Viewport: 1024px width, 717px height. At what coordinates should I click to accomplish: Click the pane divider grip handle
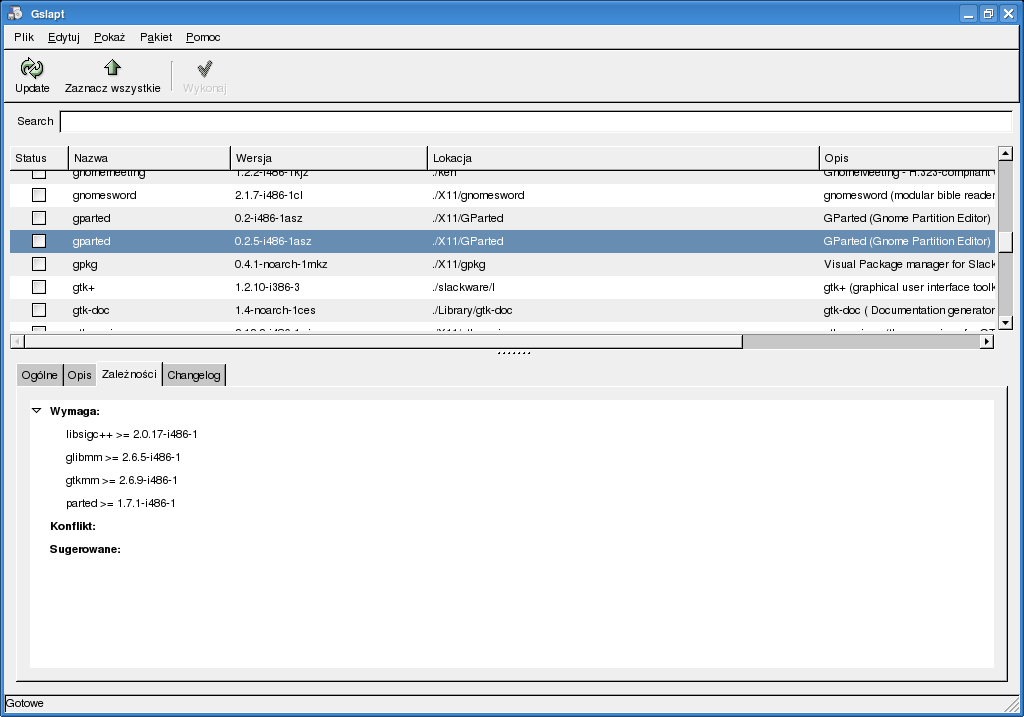coord(514,353)
